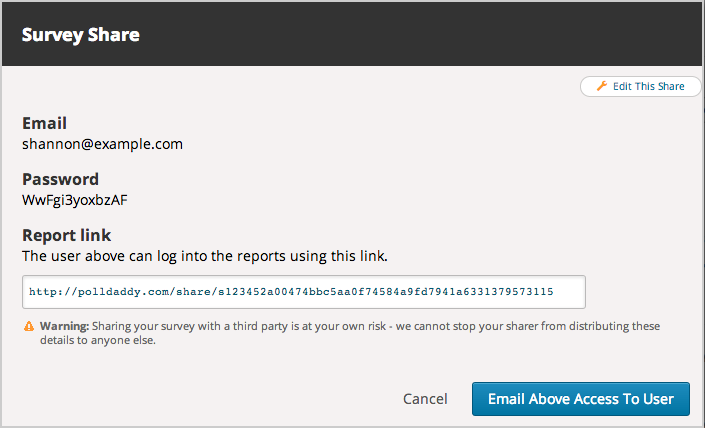Click the dark header bar of the dialog
Screen dimensions: 705x428
400,35
